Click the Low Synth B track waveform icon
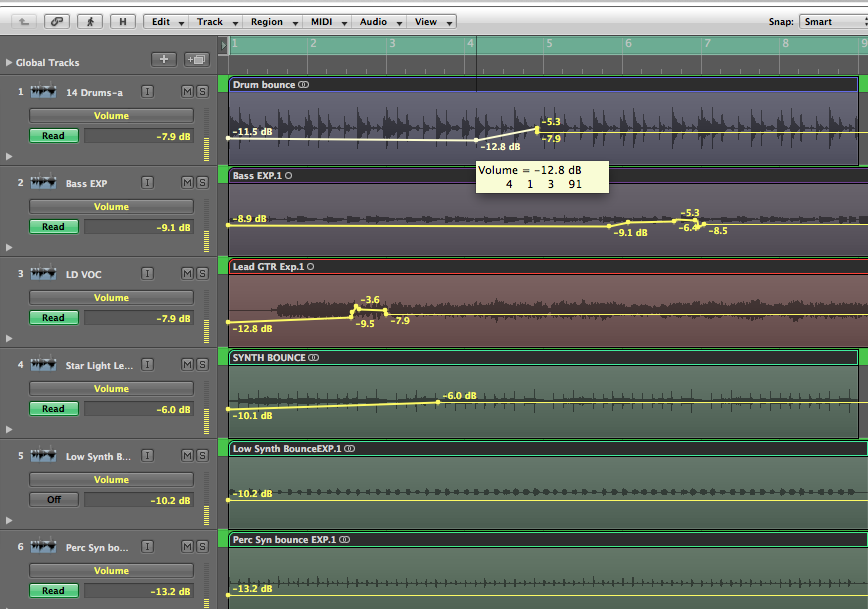The height and width of the screenshot is (609, 868). click(x=43, y=456)
